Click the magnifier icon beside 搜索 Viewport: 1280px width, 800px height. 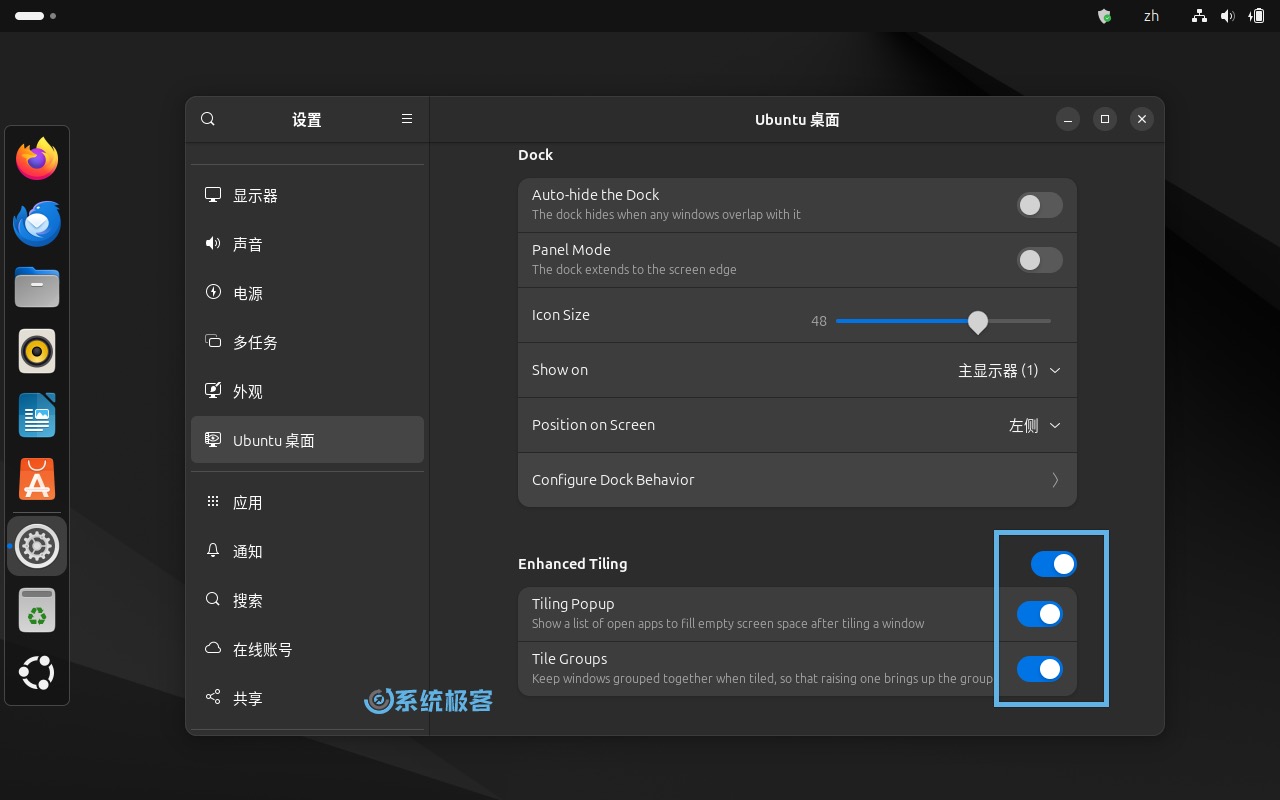(x=213, y=600)
